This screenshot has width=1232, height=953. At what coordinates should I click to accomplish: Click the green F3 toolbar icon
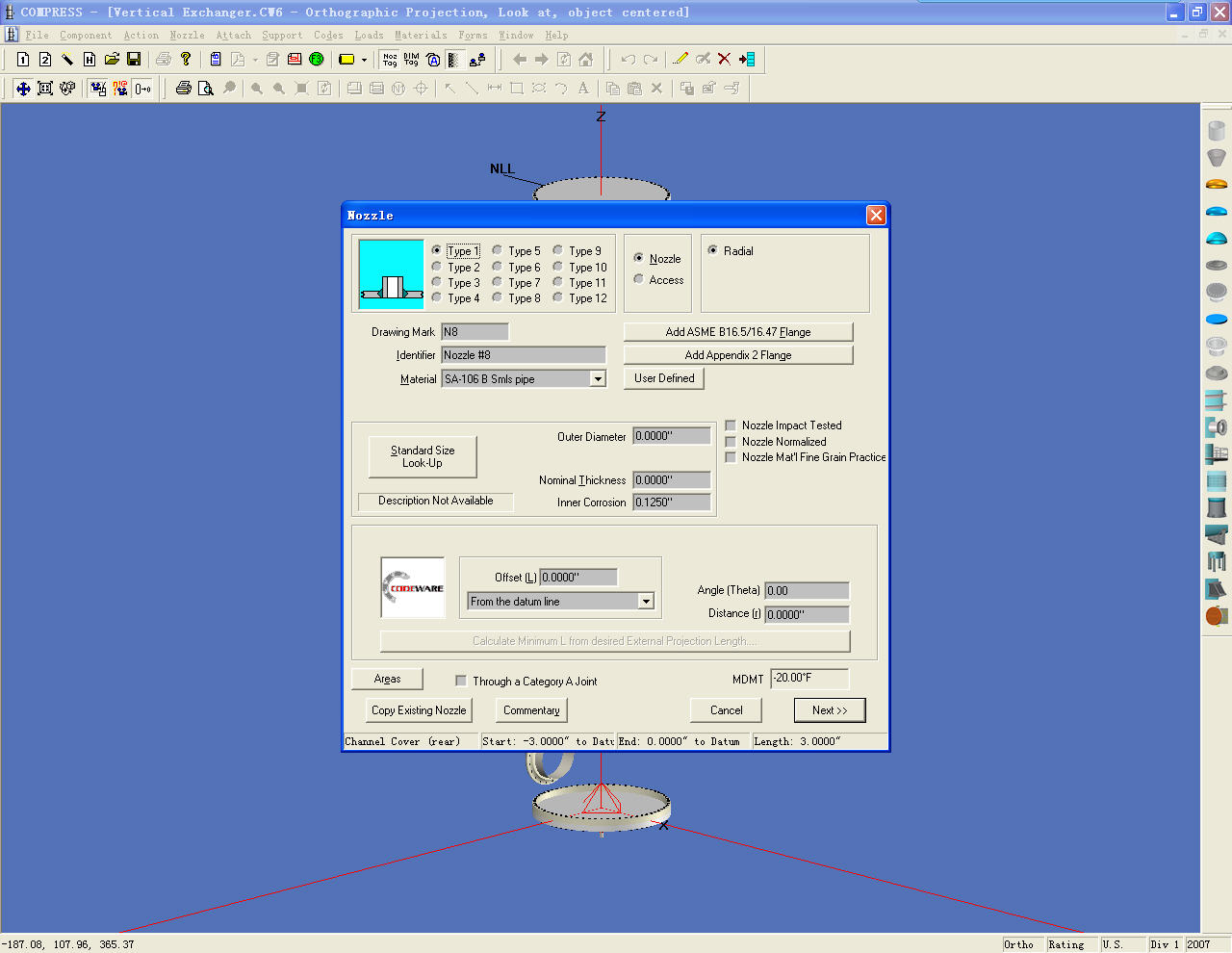317,60
